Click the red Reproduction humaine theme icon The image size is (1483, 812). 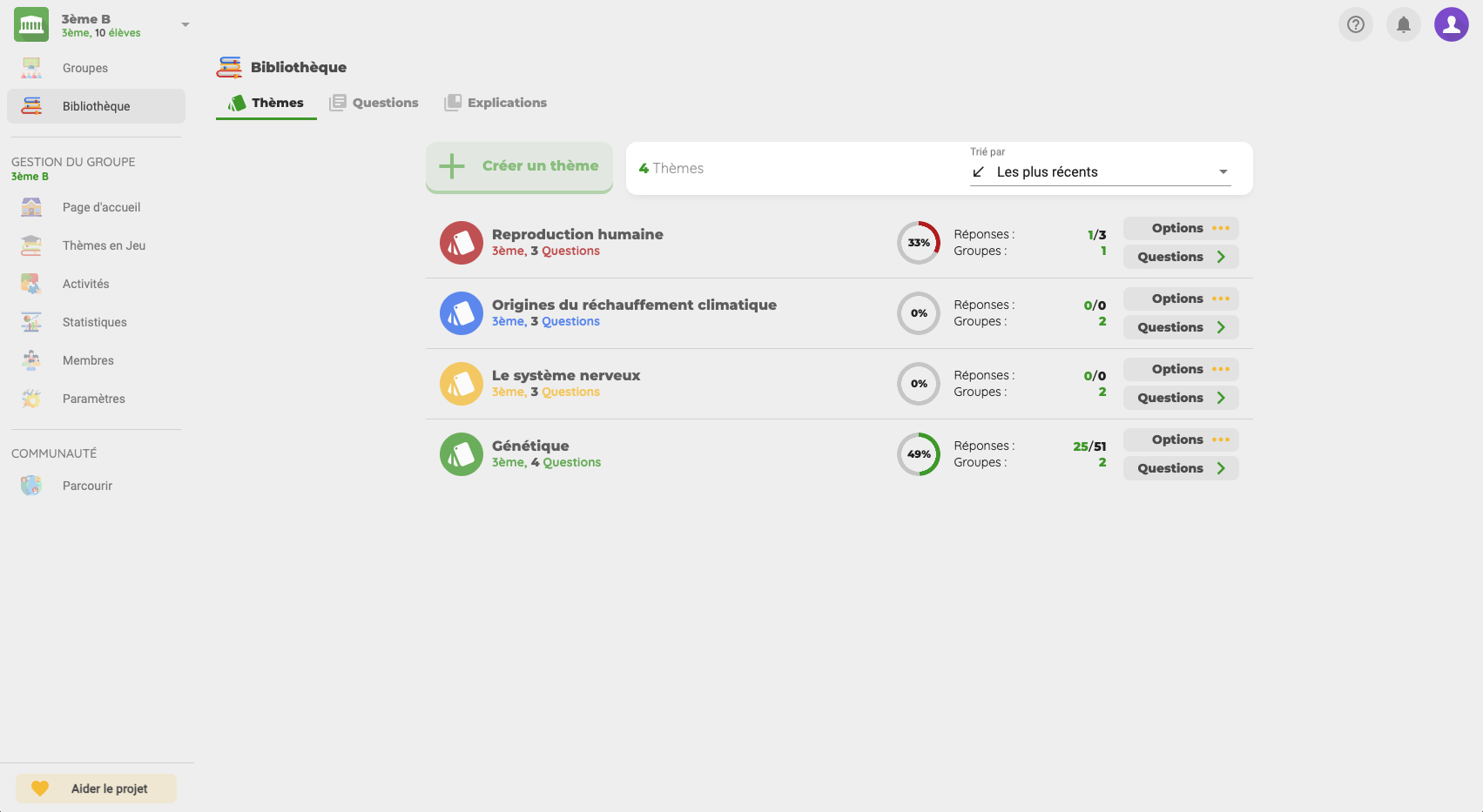pos(461,243)
